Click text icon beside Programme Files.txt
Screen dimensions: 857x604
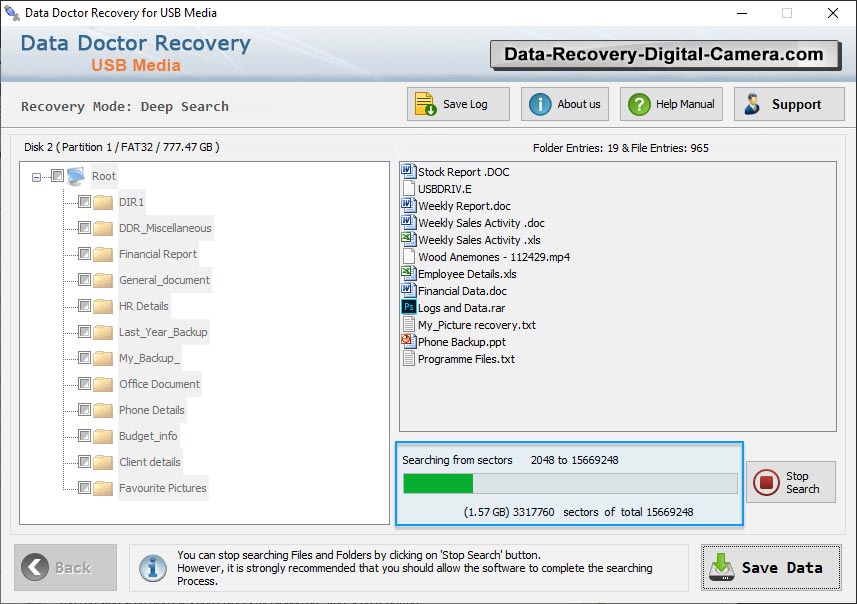point(408,359)
